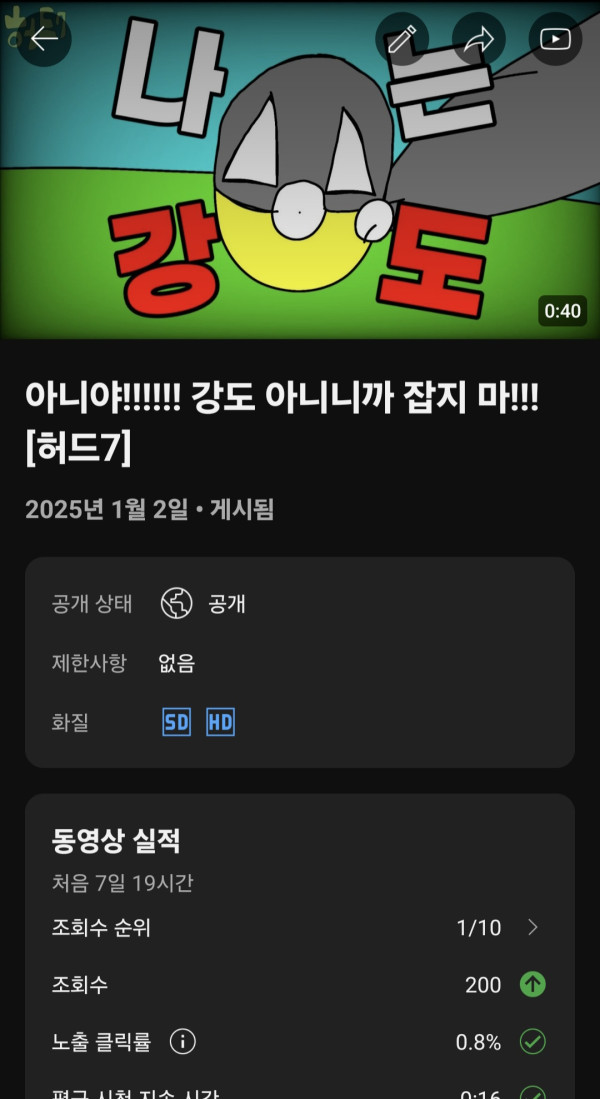600x1099 pixels.
Task: Tap the 조회수 metric row
Action: [x=300, y=985]
